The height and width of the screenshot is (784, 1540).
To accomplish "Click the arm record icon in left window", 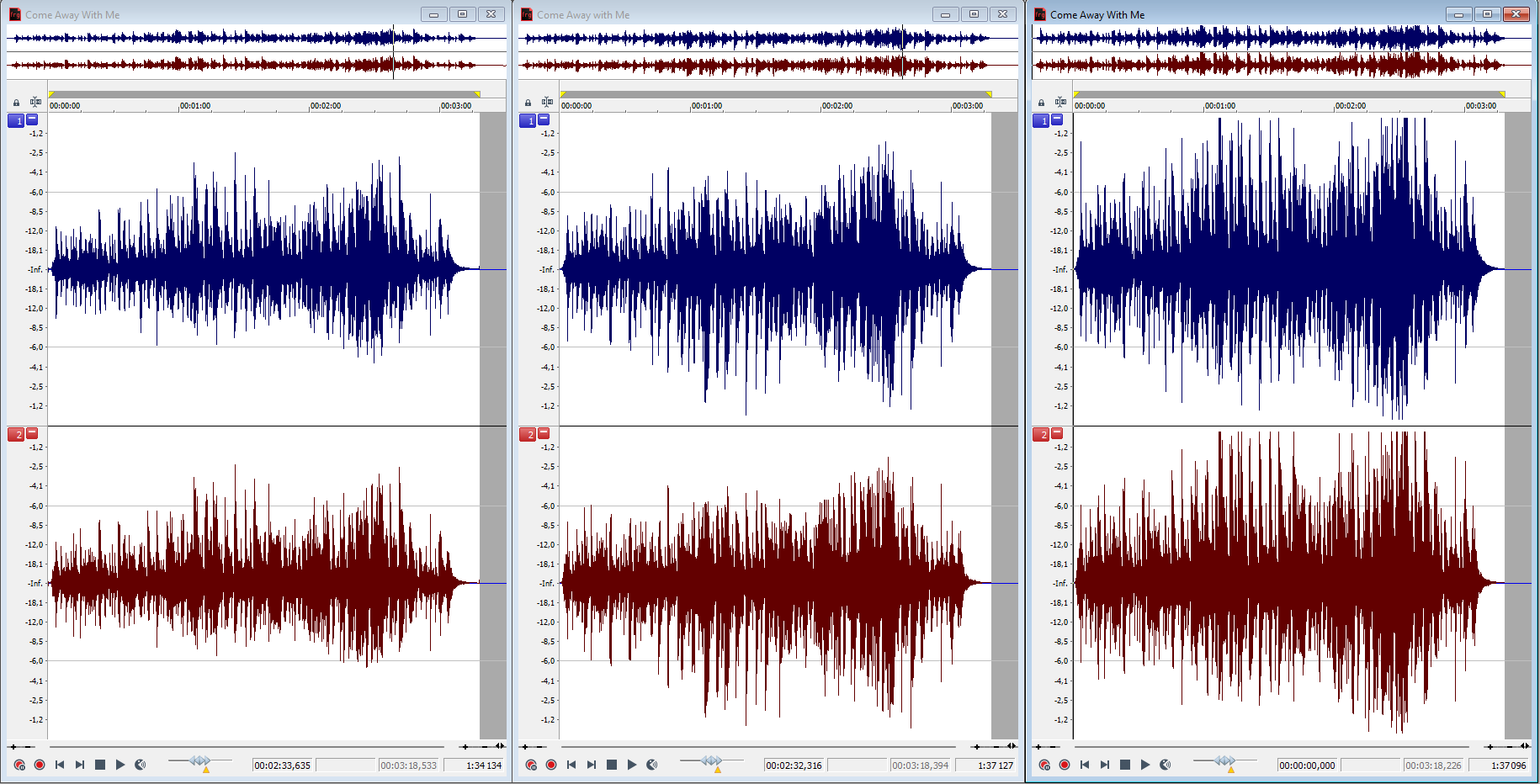I will [19, 765].
